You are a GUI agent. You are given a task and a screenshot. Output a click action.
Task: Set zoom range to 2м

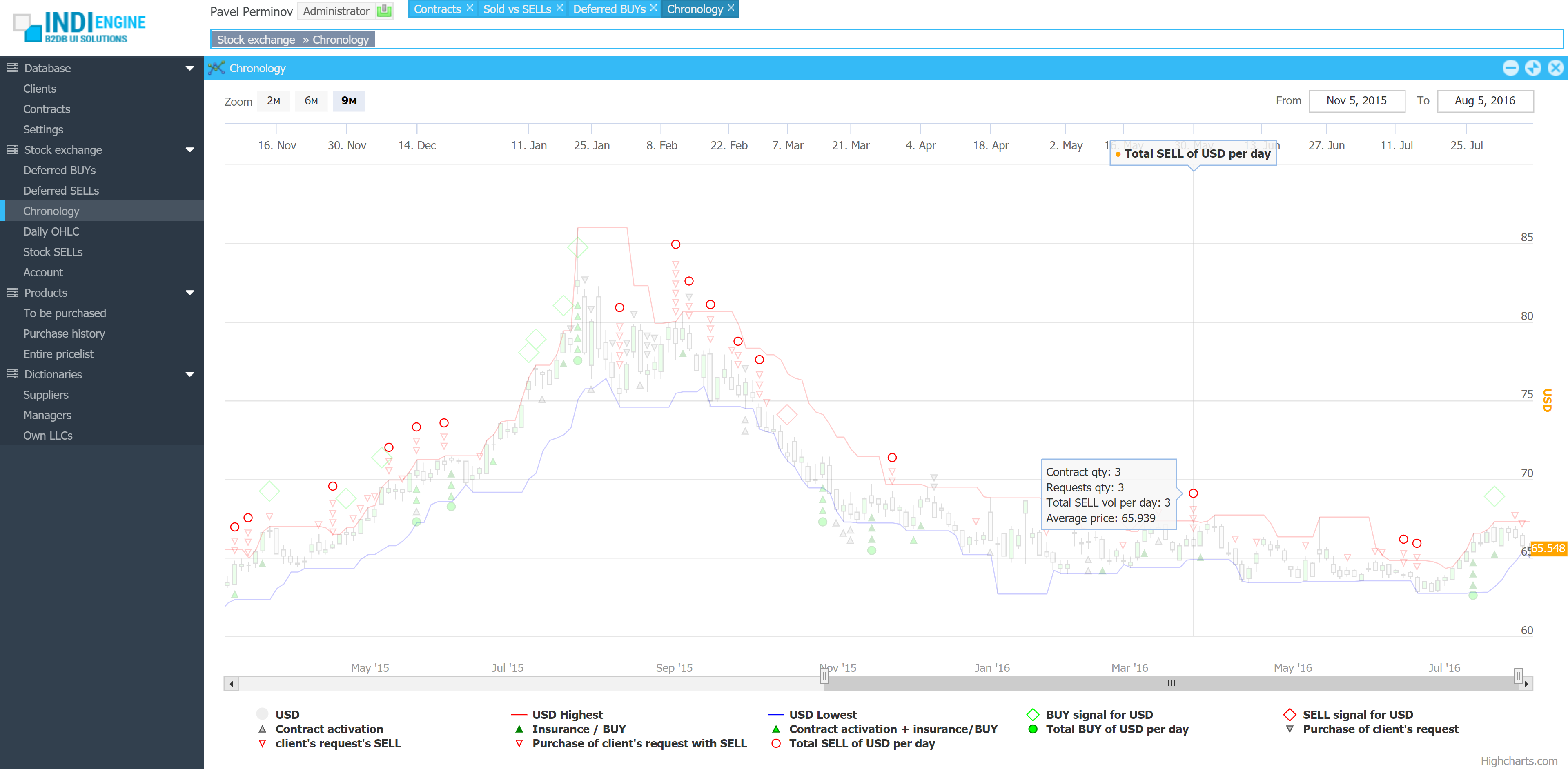(x=273, y=101)
